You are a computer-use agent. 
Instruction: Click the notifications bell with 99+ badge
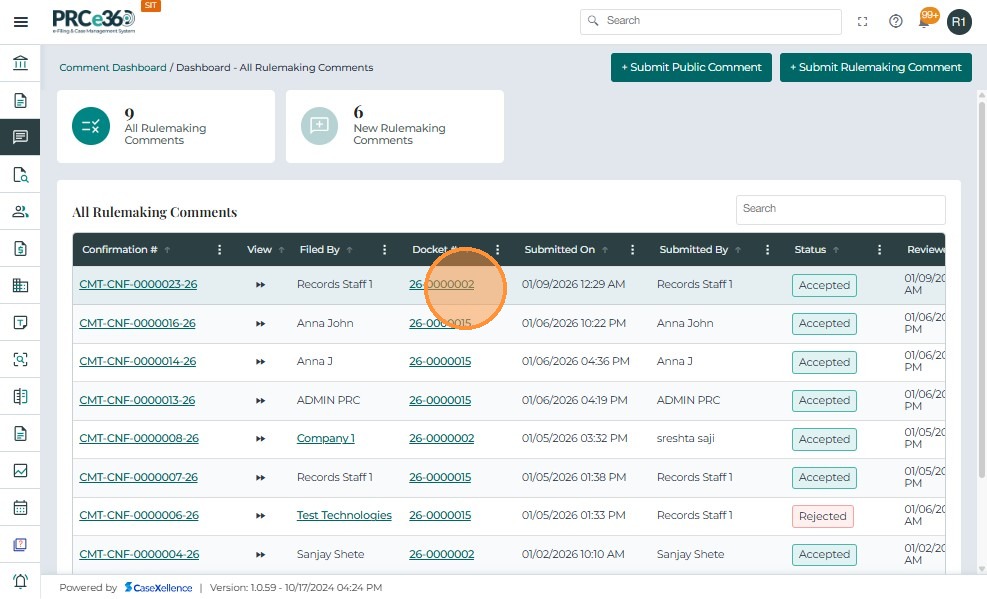coord(925,21)
